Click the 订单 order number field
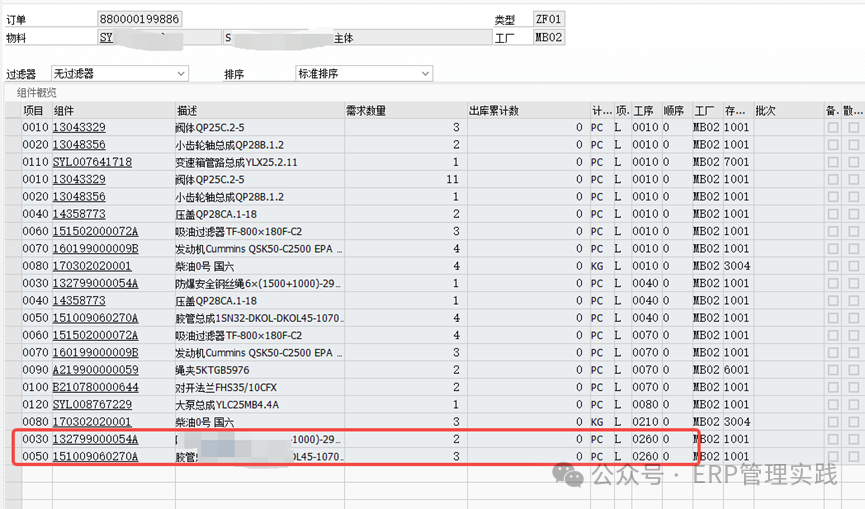This screenshot has width=865, height=509. point(140,20)
